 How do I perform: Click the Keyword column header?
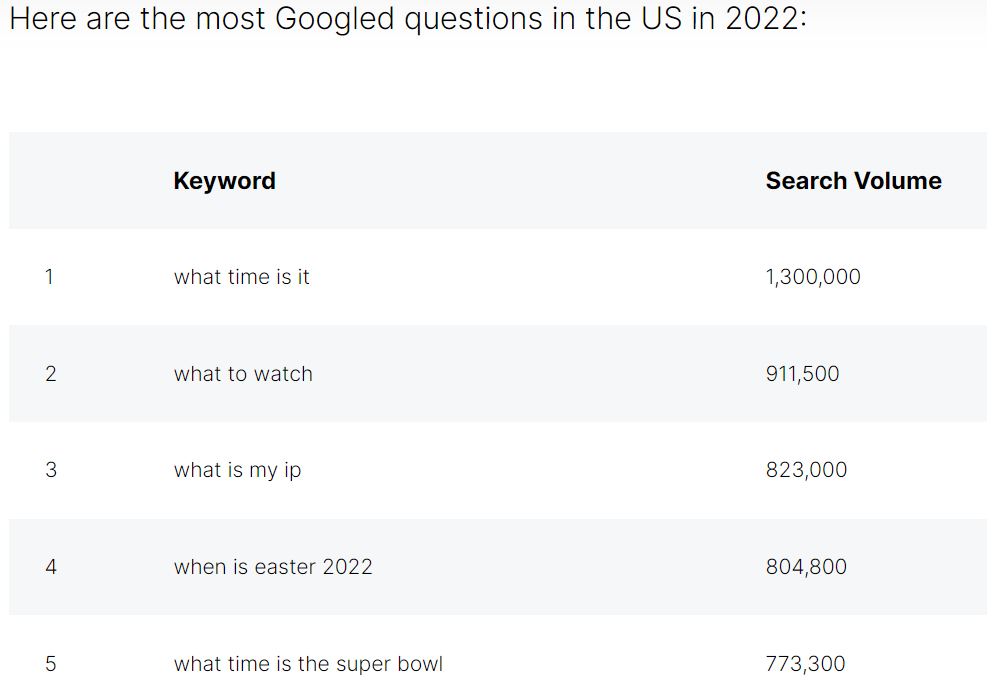point(224,181)
